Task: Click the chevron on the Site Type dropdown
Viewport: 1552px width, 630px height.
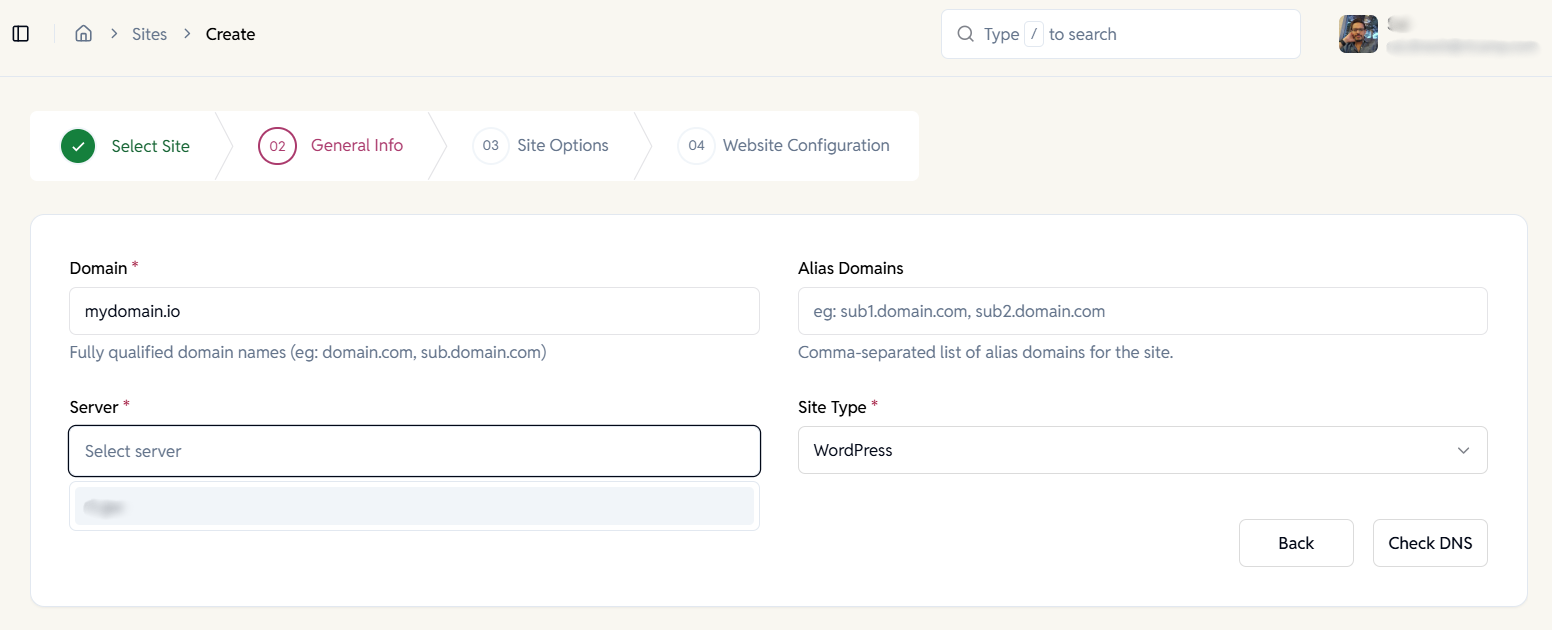Action: pyautogui.click(x=1463, y=450)
